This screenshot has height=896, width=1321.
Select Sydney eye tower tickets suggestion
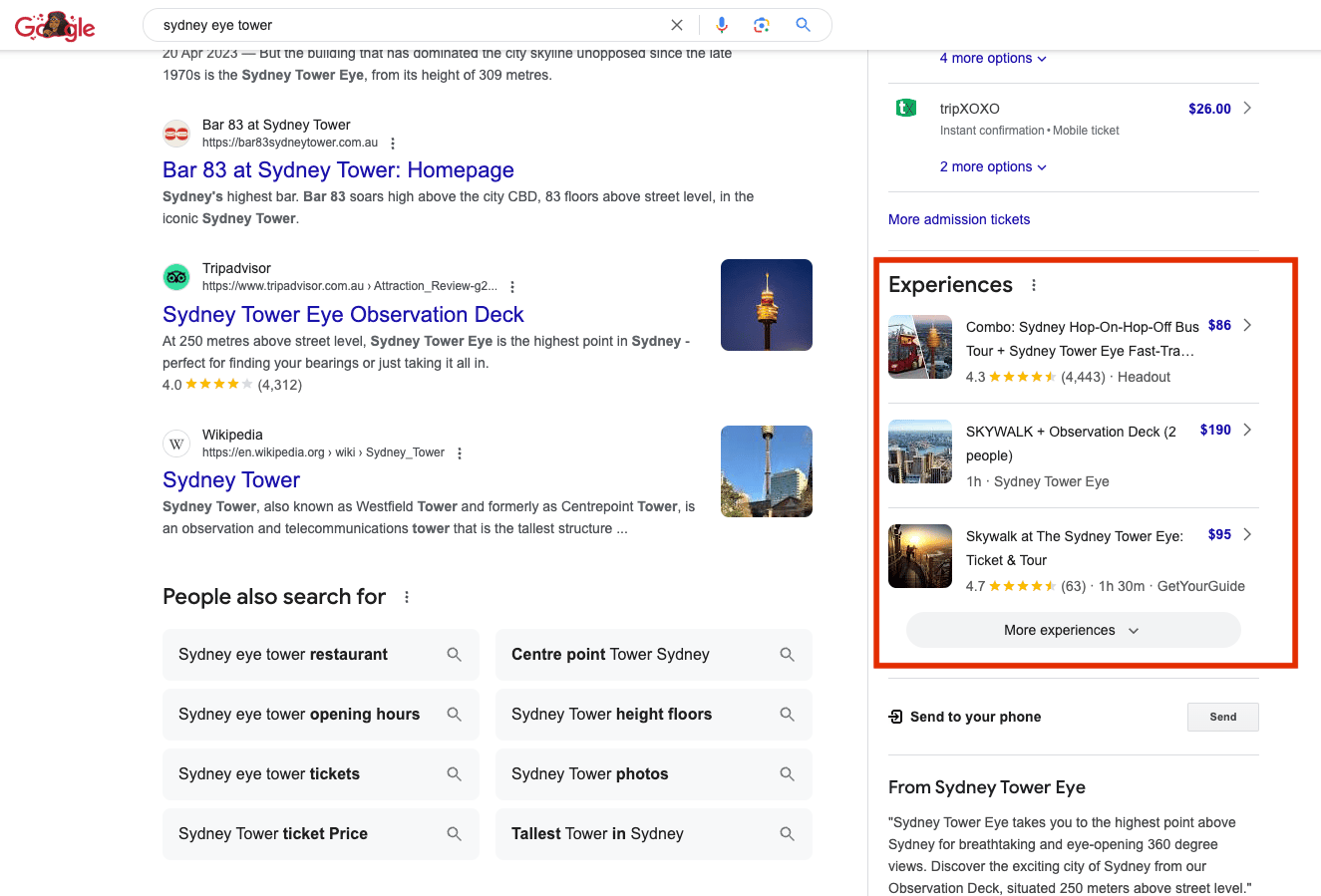[321, 774]
